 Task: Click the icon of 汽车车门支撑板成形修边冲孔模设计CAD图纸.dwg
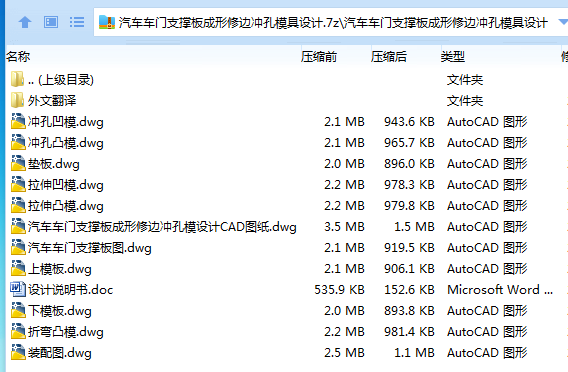18,226
